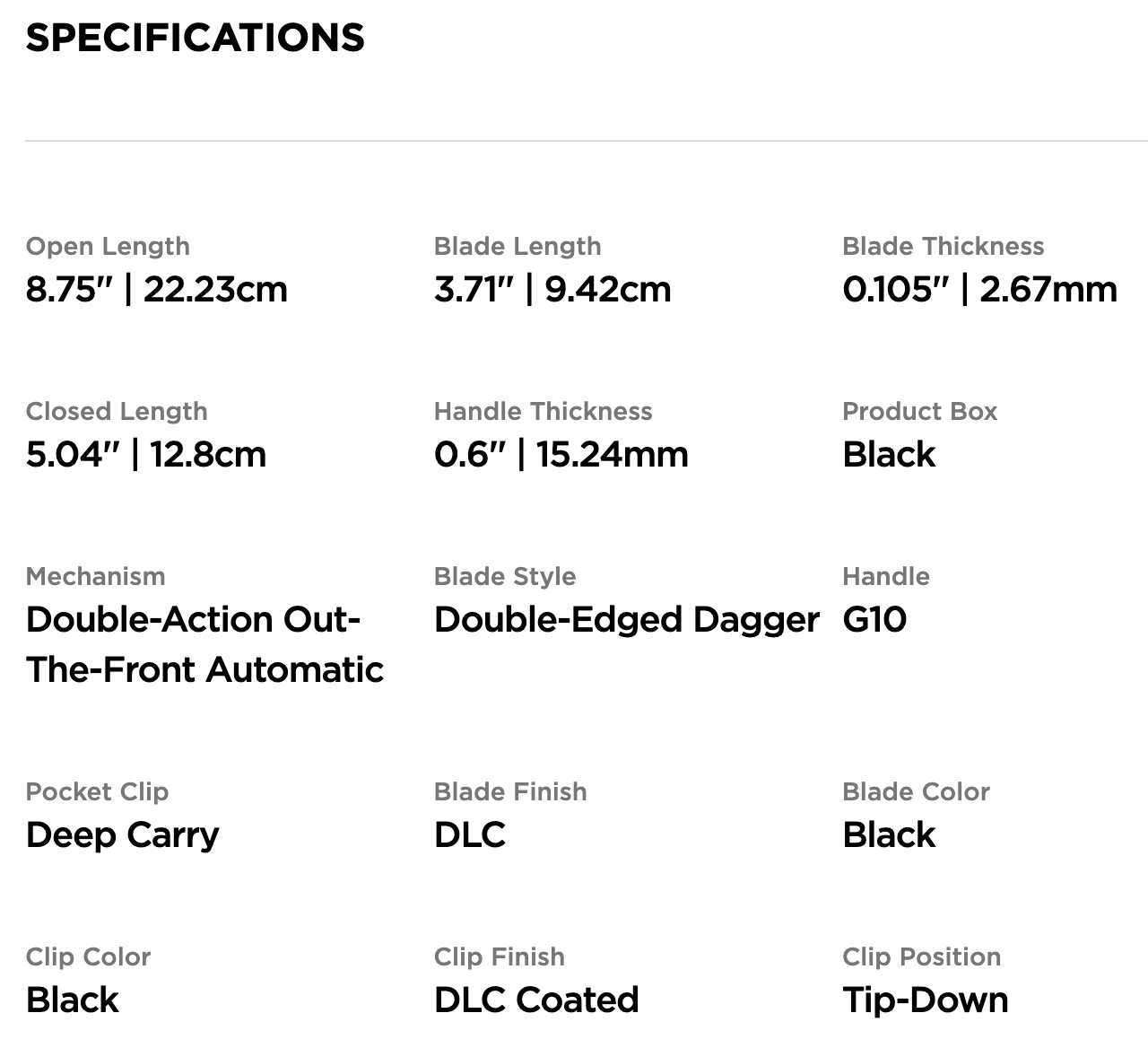Click the Pocket Clip label
This screenshot has width=1148, height=1048.
(x=97, y=791)
